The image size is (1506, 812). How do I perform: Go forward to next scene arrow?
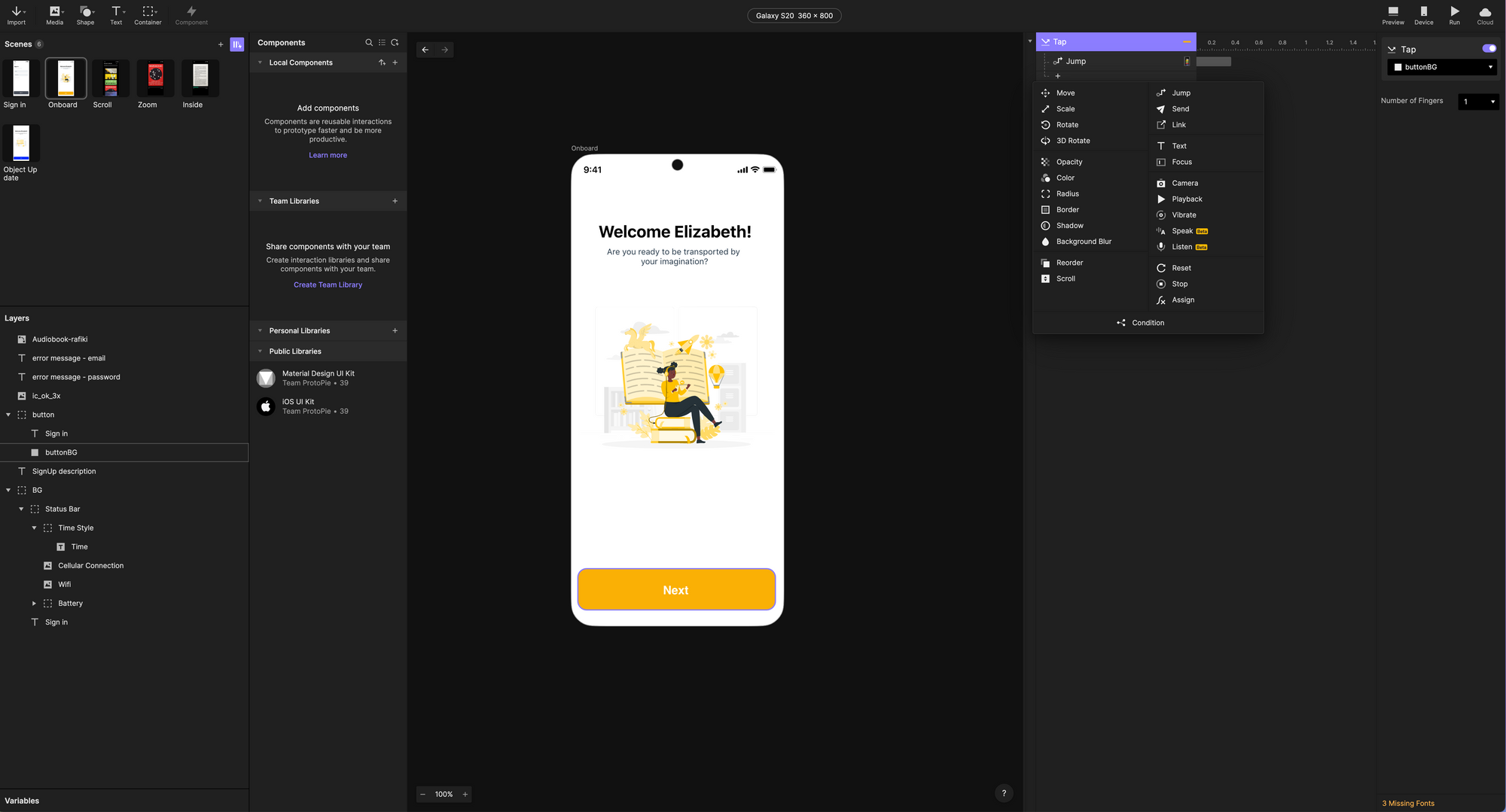click(x=445, y=50)
